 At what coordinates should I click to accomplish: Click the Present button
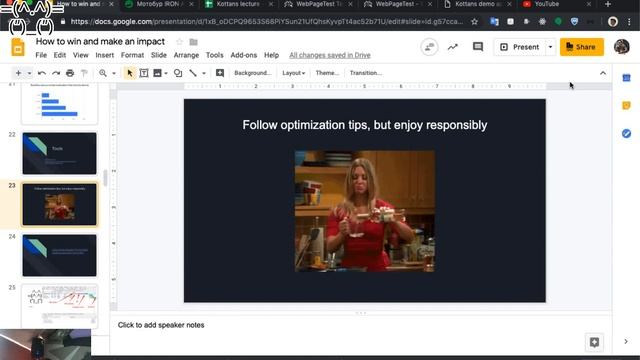click(520, 47)
